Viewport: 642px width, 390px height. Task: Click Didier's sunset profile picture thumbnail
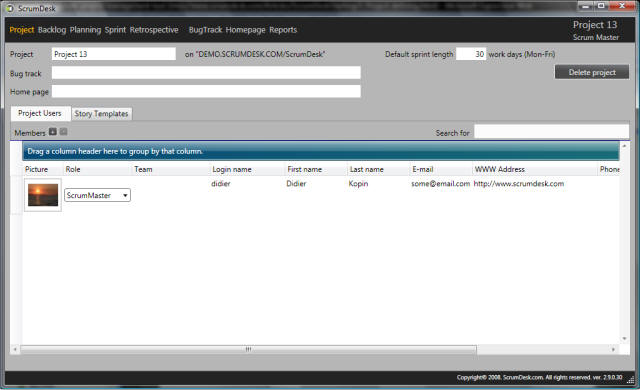pos(43,195)
